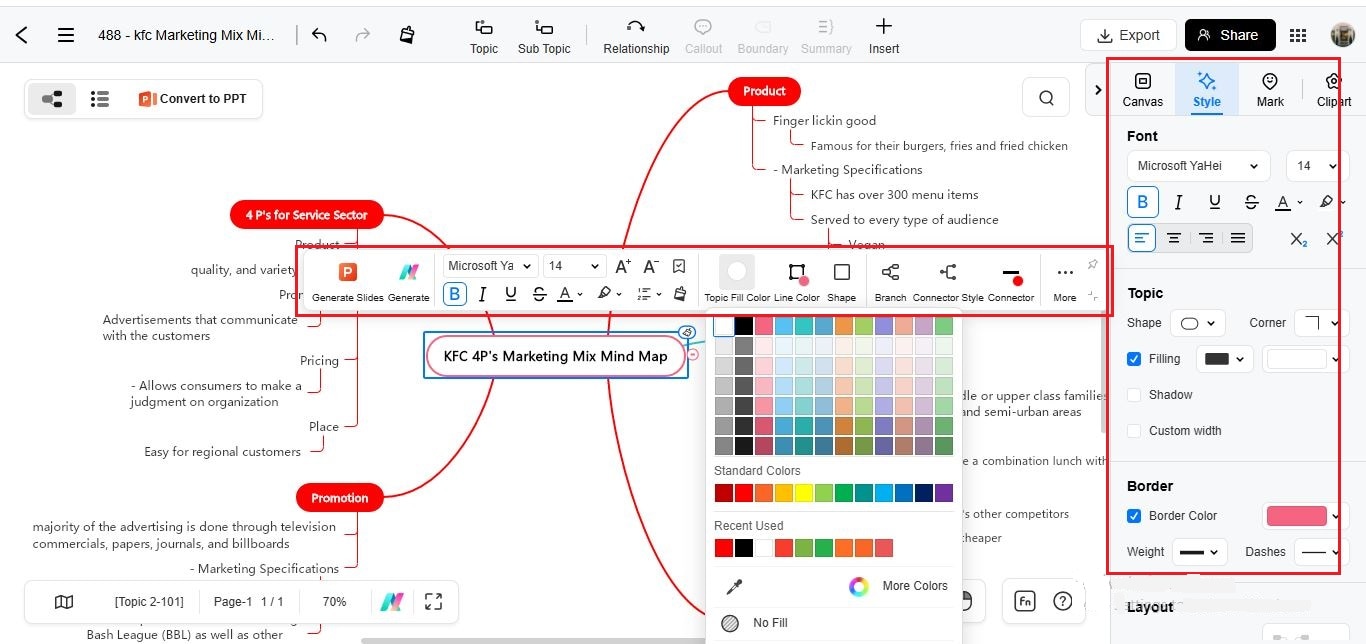Click Generate Slides in the floating toolbar
Viewport: 1366px width, 644px height.
(347, 281)
